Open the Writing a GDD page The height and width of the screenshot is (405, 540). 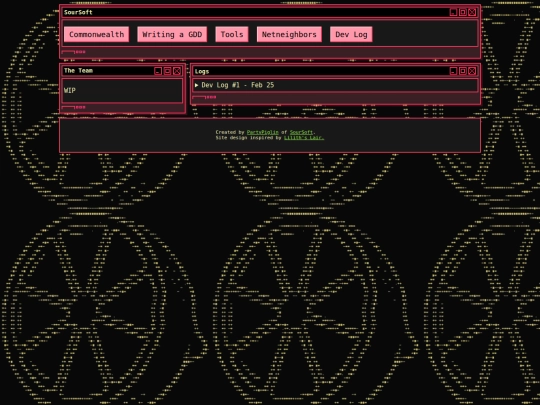pos(172,34)
